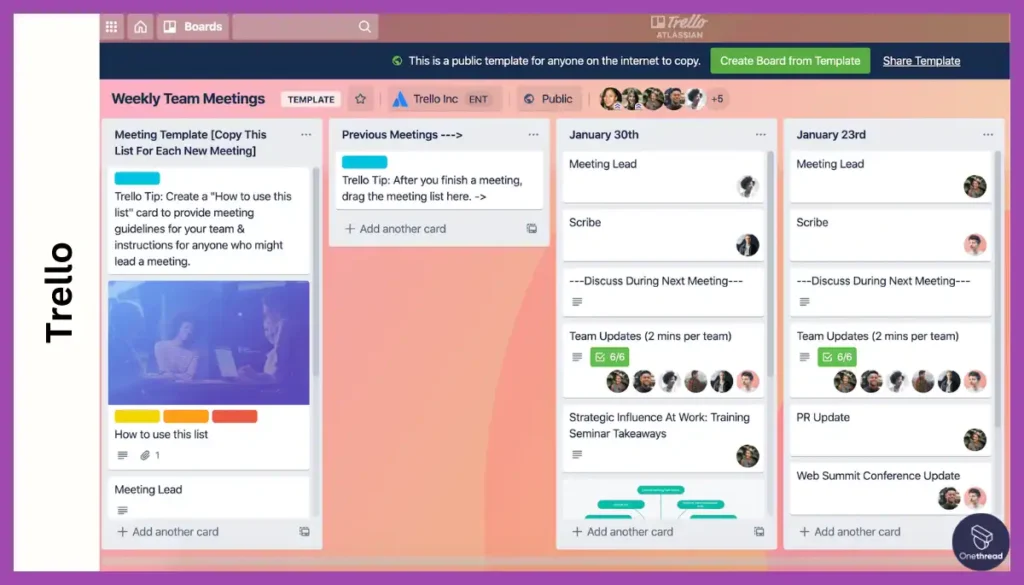The width and height of the screenshot is (1024, 585).
Task: Click the yellow label on How to use card
Action: coord(137,416)
